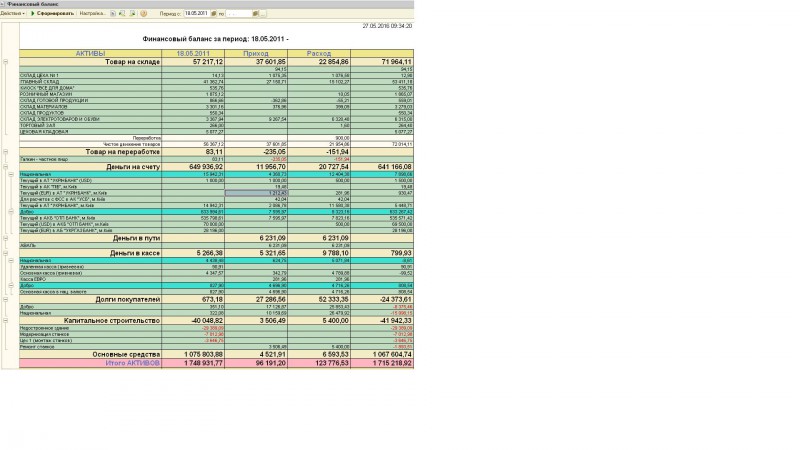This screenshot has width=800, height=450.
Task: Click the period selection ellipsis button
Action: (263, 13)
